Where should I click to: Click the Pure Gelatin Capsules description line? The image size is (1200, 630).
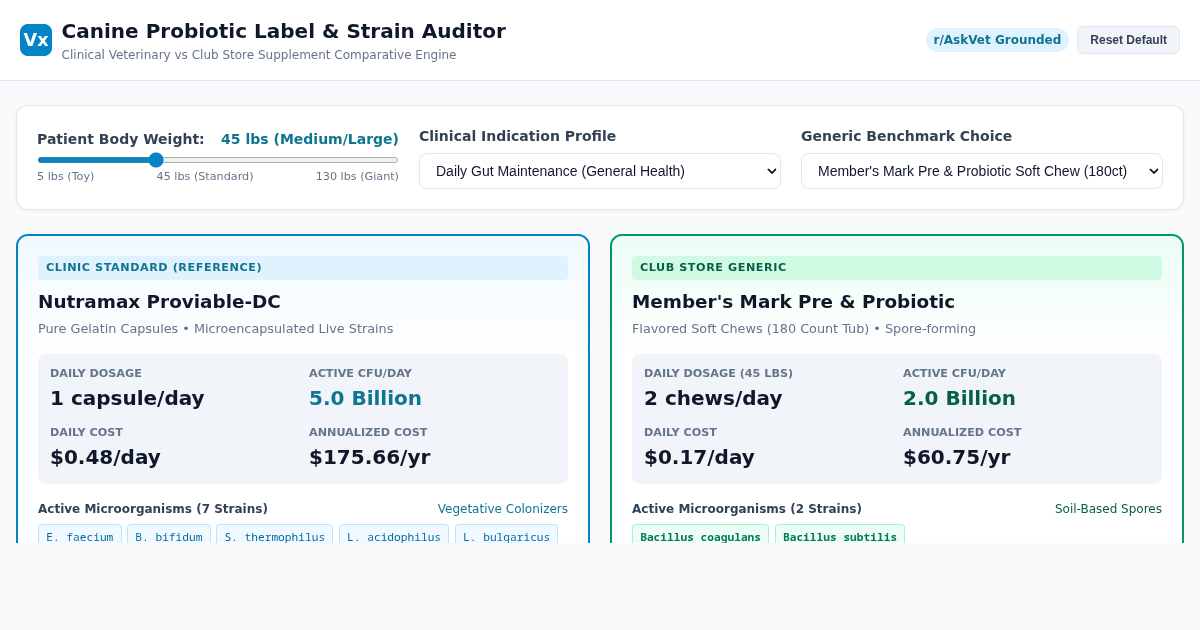[x=216, y=328]
